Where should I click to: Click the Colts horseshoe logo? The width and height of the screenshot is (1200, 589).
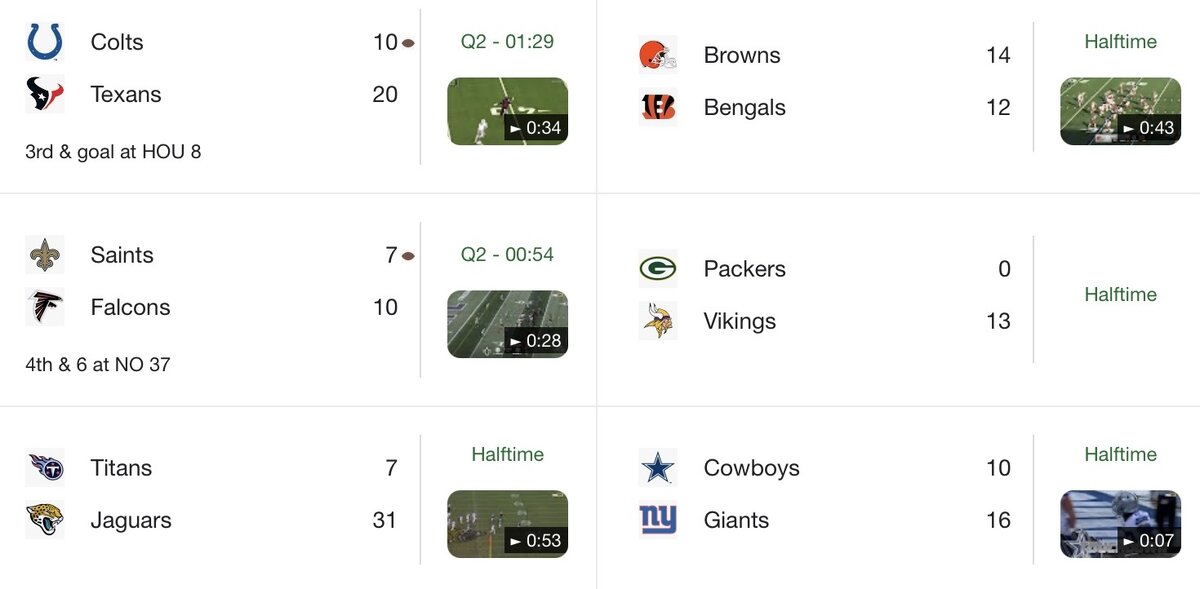45,42
